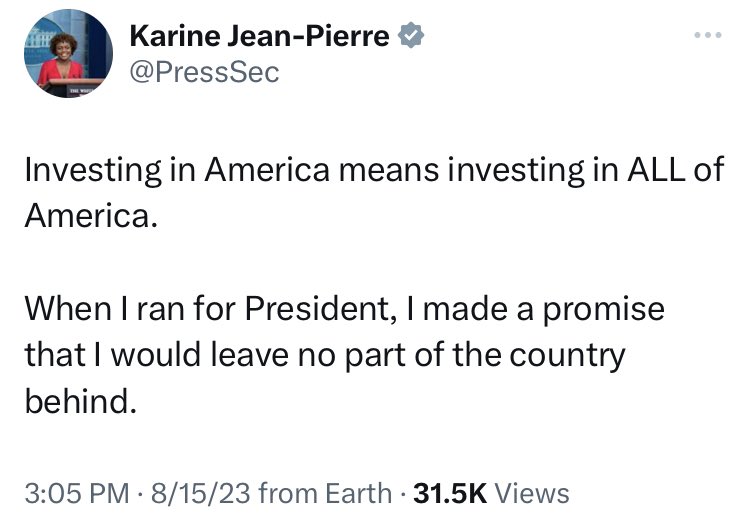The height and width of the screenshot is (517, 750).
Task: Open Karine Jean-Pierre's profile picture
Action: [x=68, y=53]
